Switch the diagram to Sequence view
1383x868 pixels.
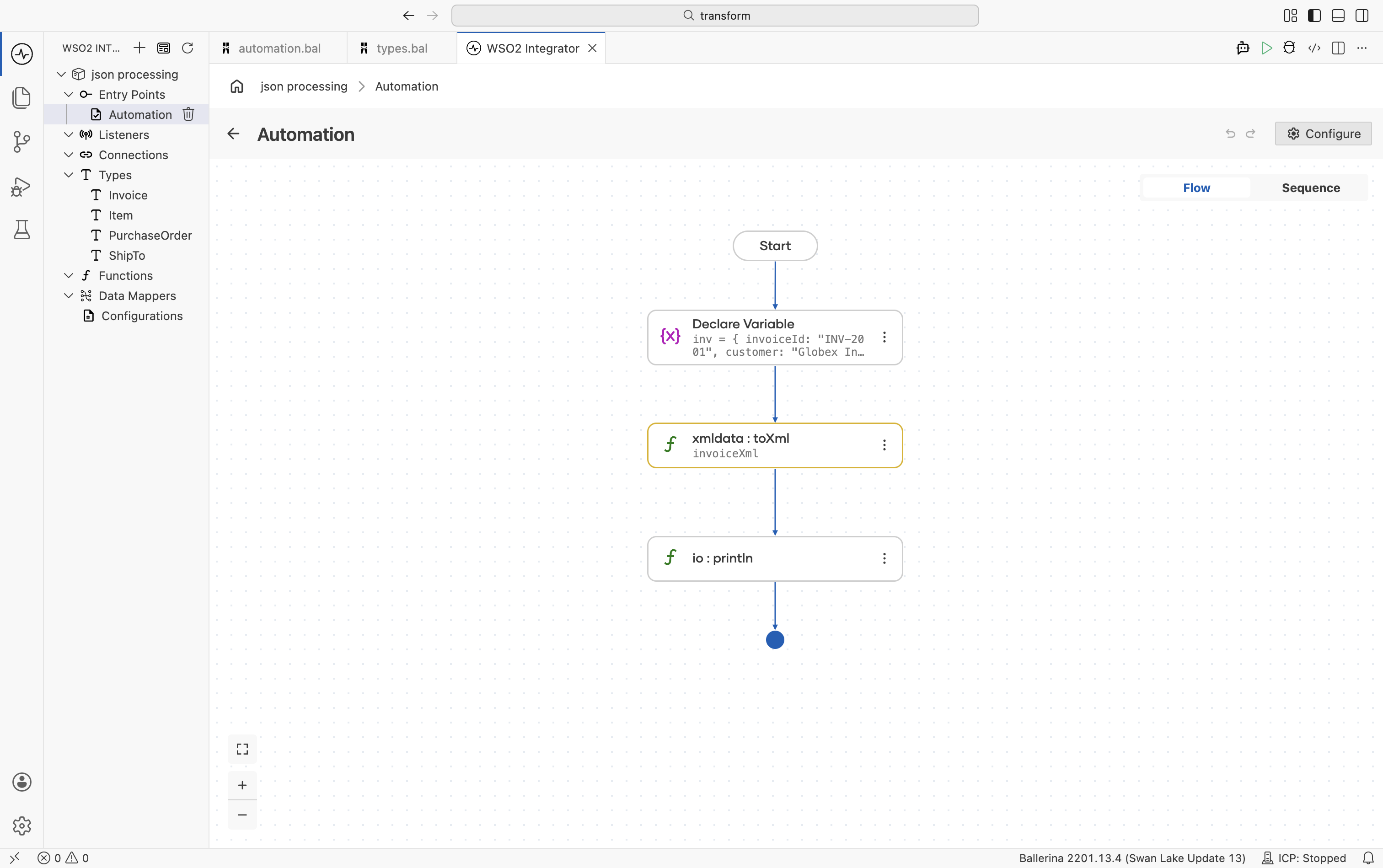click(x=1311, y=188)
